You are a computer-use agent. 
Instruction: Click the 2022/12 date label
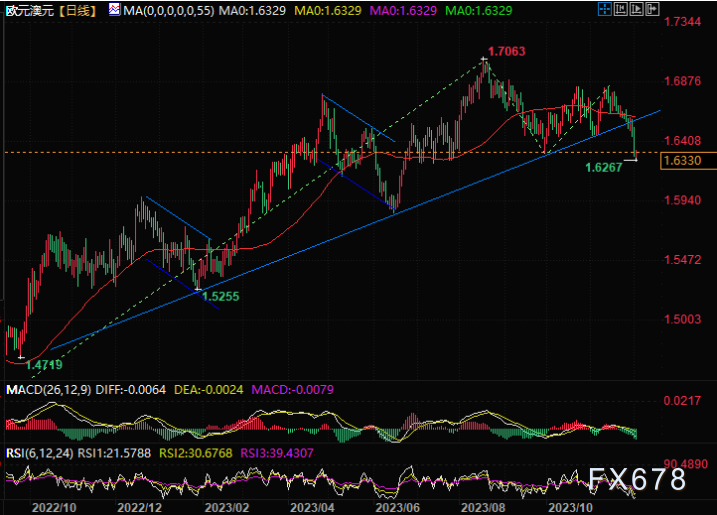139,507
